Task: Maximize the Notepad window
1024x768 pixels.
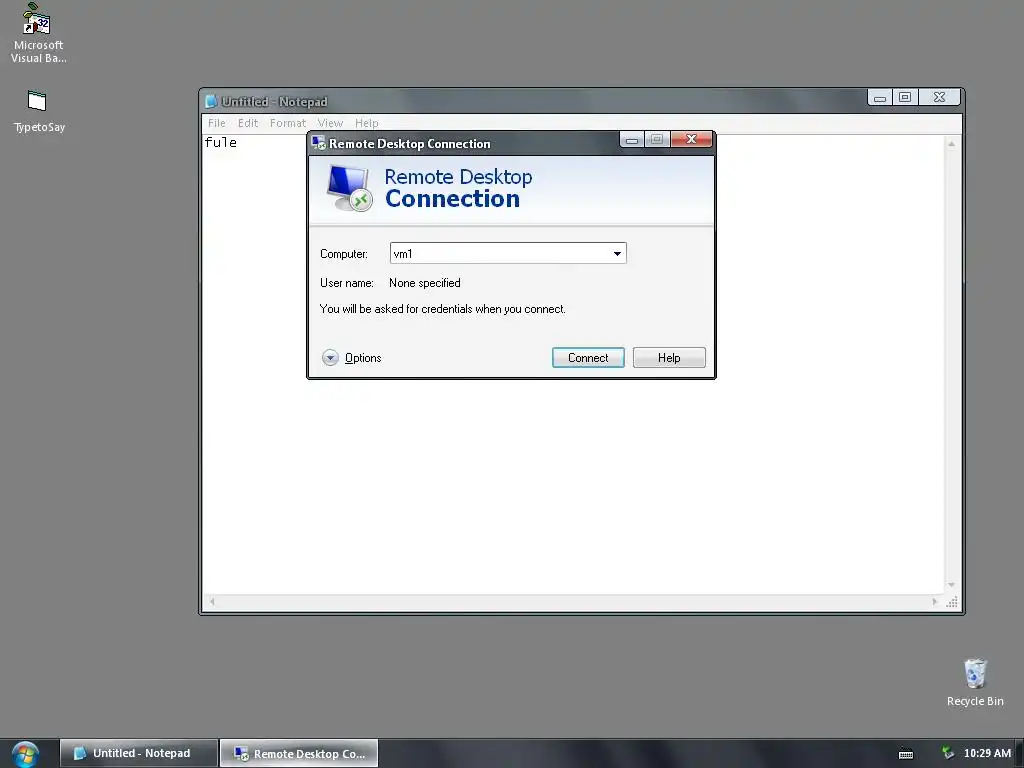Action: 905,97
